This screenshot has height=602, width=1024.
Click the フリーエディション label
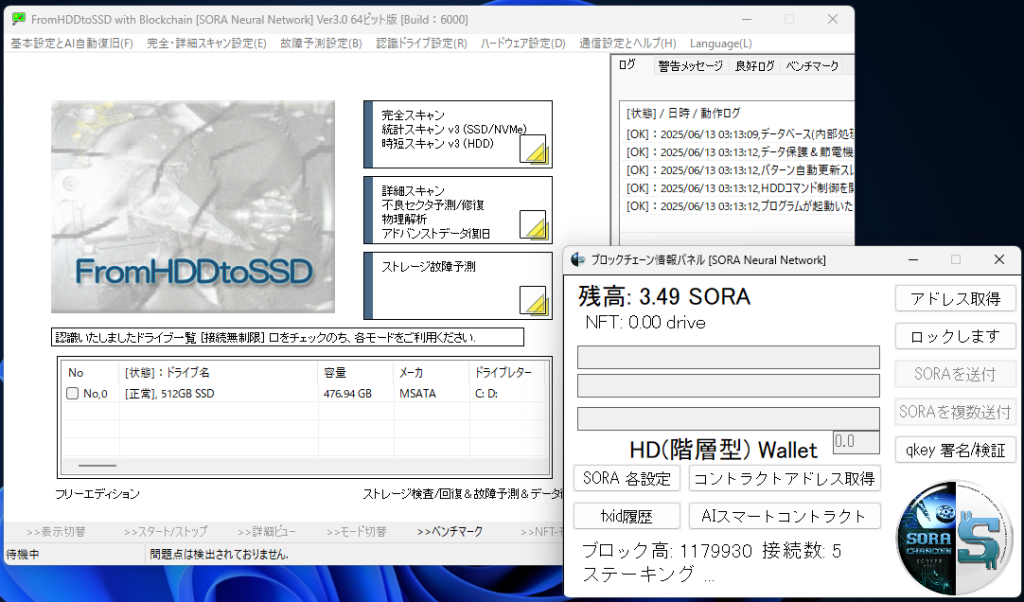97,494
